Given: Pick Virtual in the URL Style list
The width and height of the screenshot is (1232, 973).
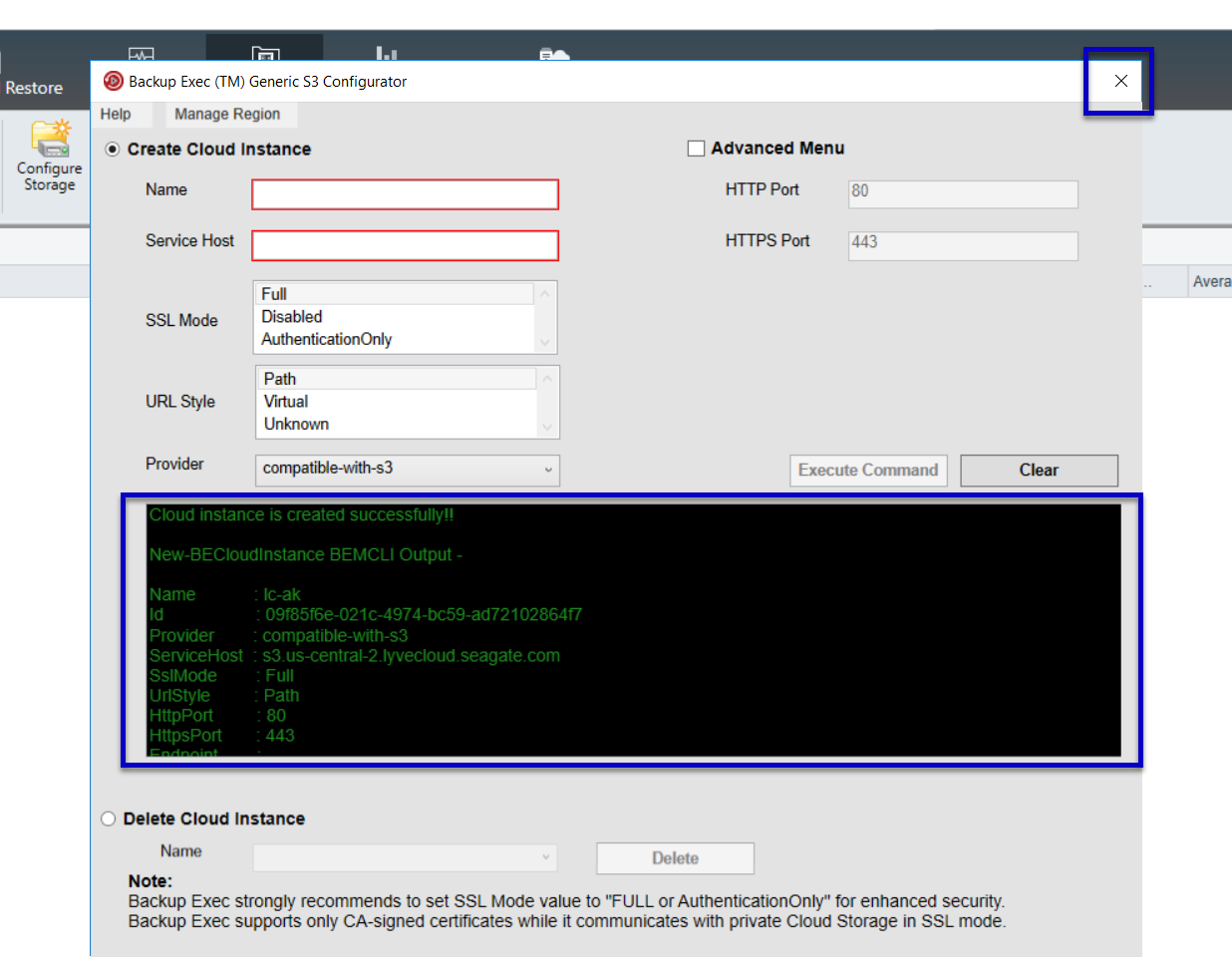Looking at the screenshot, I should click(286, 401).
